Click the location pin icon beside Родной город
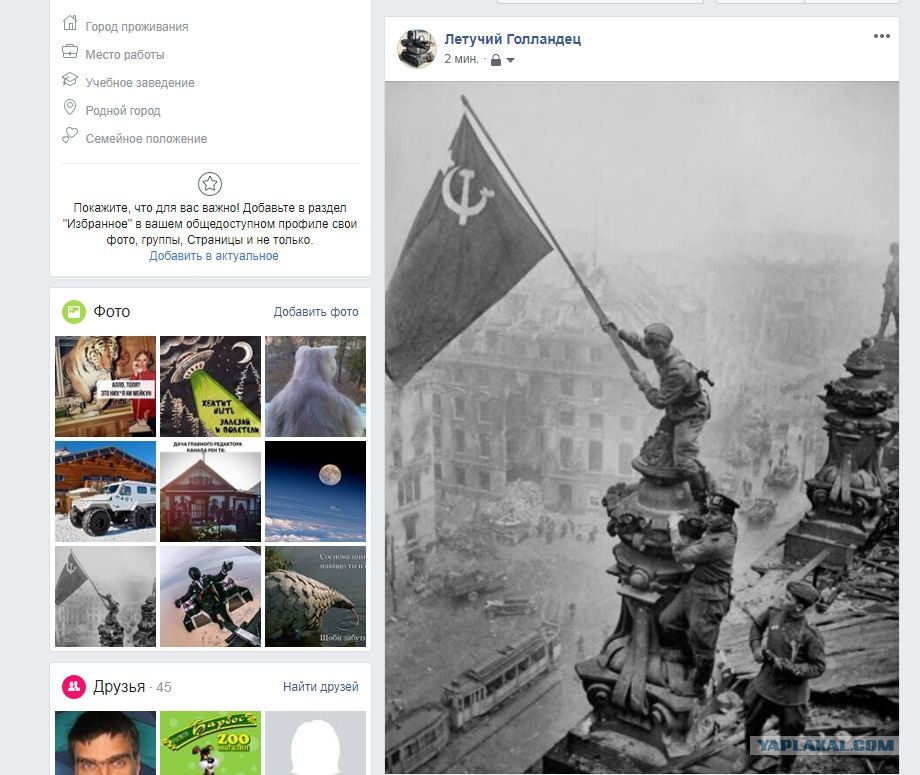The width and height of the screenshot is (920, 775). (70, 107)
